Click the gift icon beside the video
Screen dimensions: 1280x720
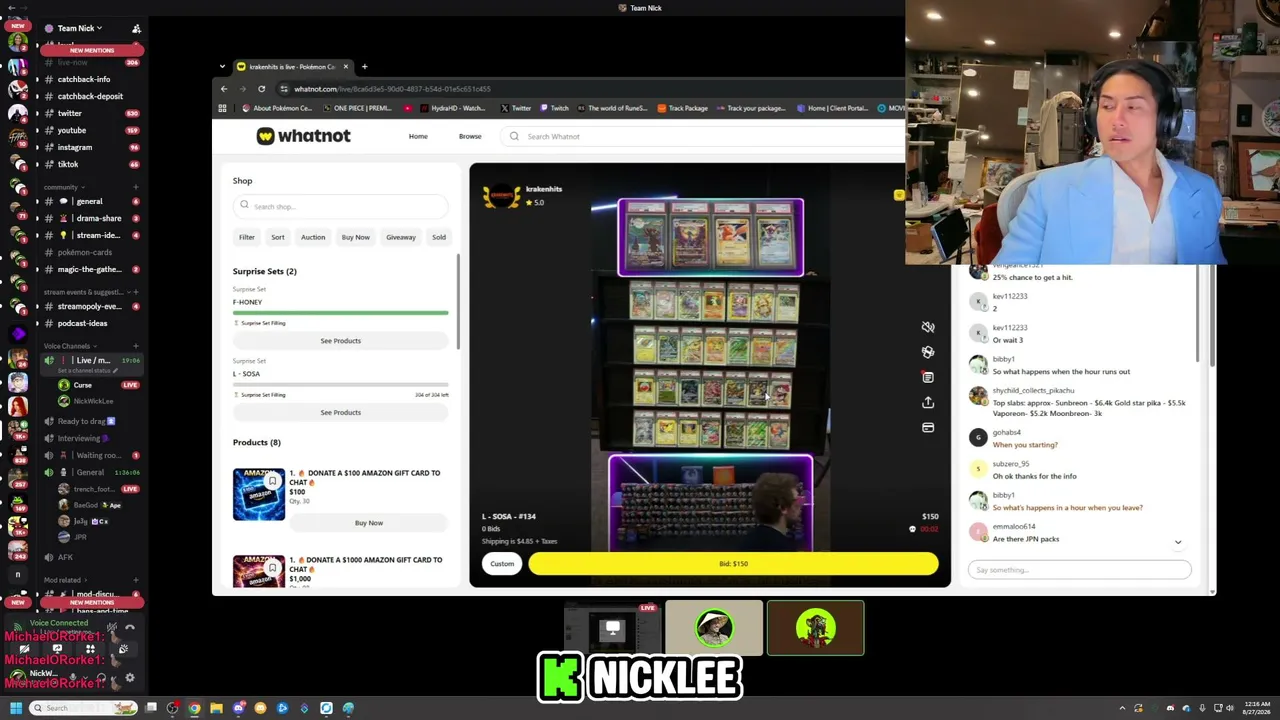[928, 352]
